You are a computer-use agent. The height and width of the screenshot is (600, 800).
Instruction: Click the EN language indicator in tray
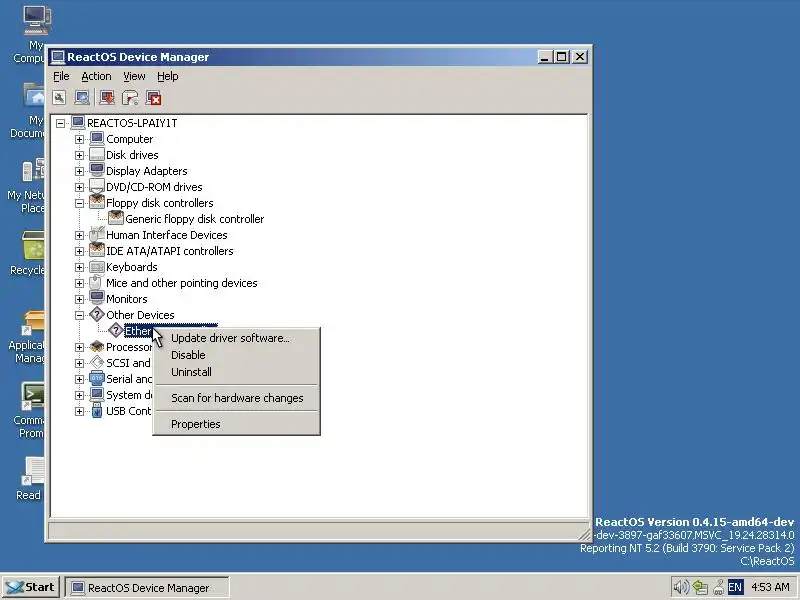735,587
